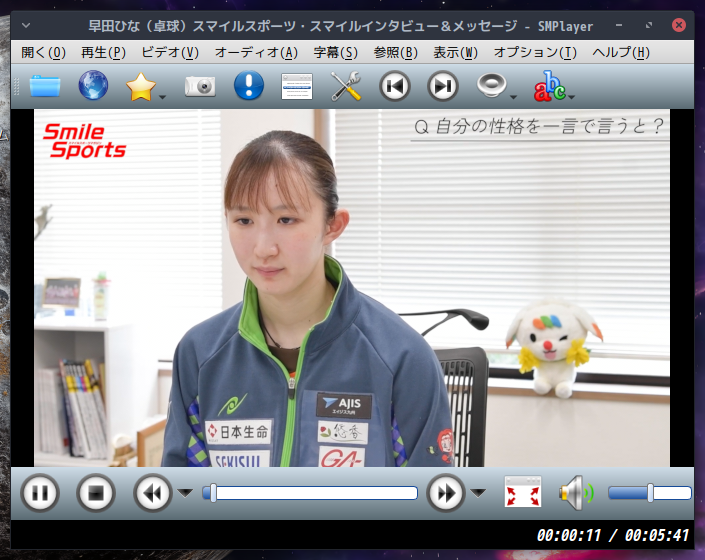Stop playback with the stop button
Image resolution: width=705 pixels, height=560 pixels.
pos(96,493)
